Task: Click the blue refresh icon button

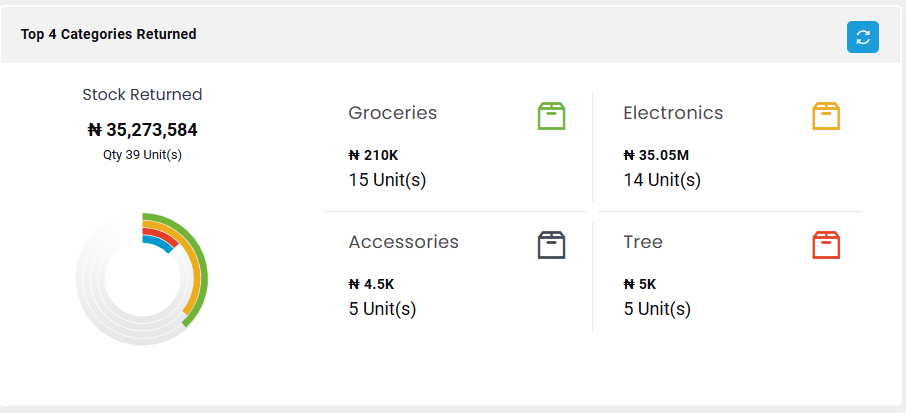Action: pos(863,37)
